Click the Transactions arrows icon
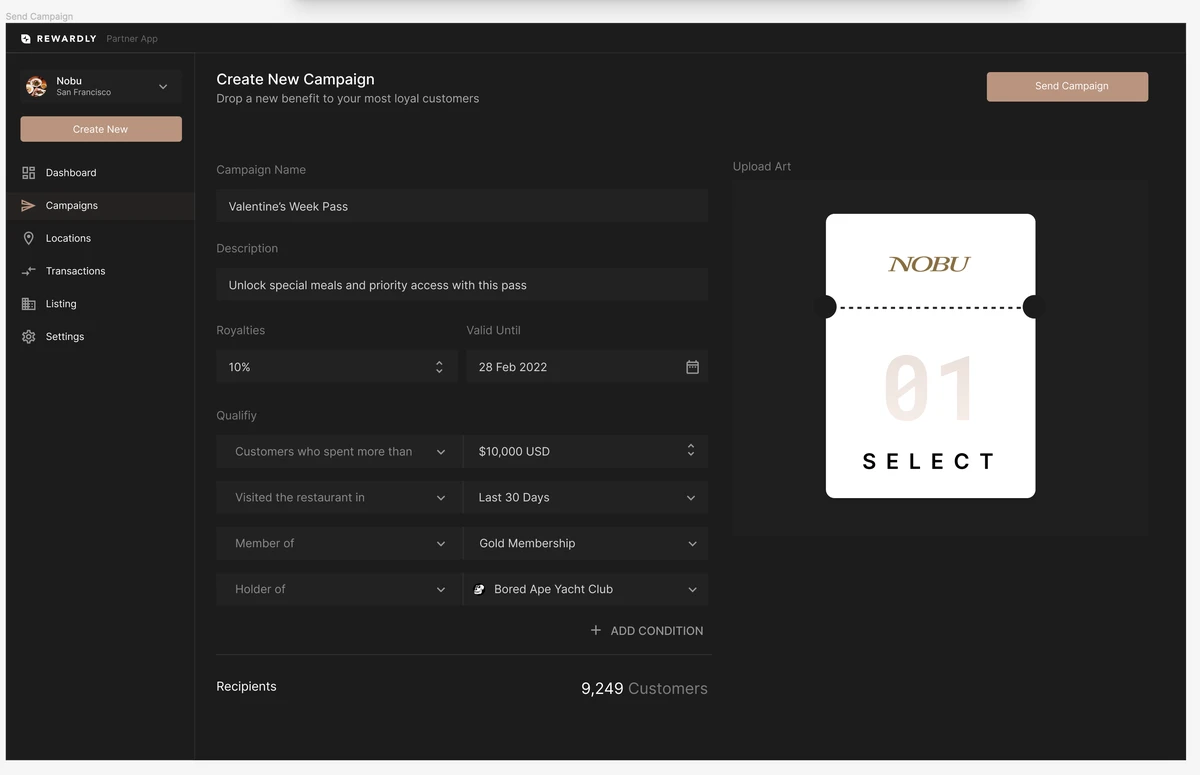The height and width of the screenshot is (775, 1200). [x=28, y=271]
